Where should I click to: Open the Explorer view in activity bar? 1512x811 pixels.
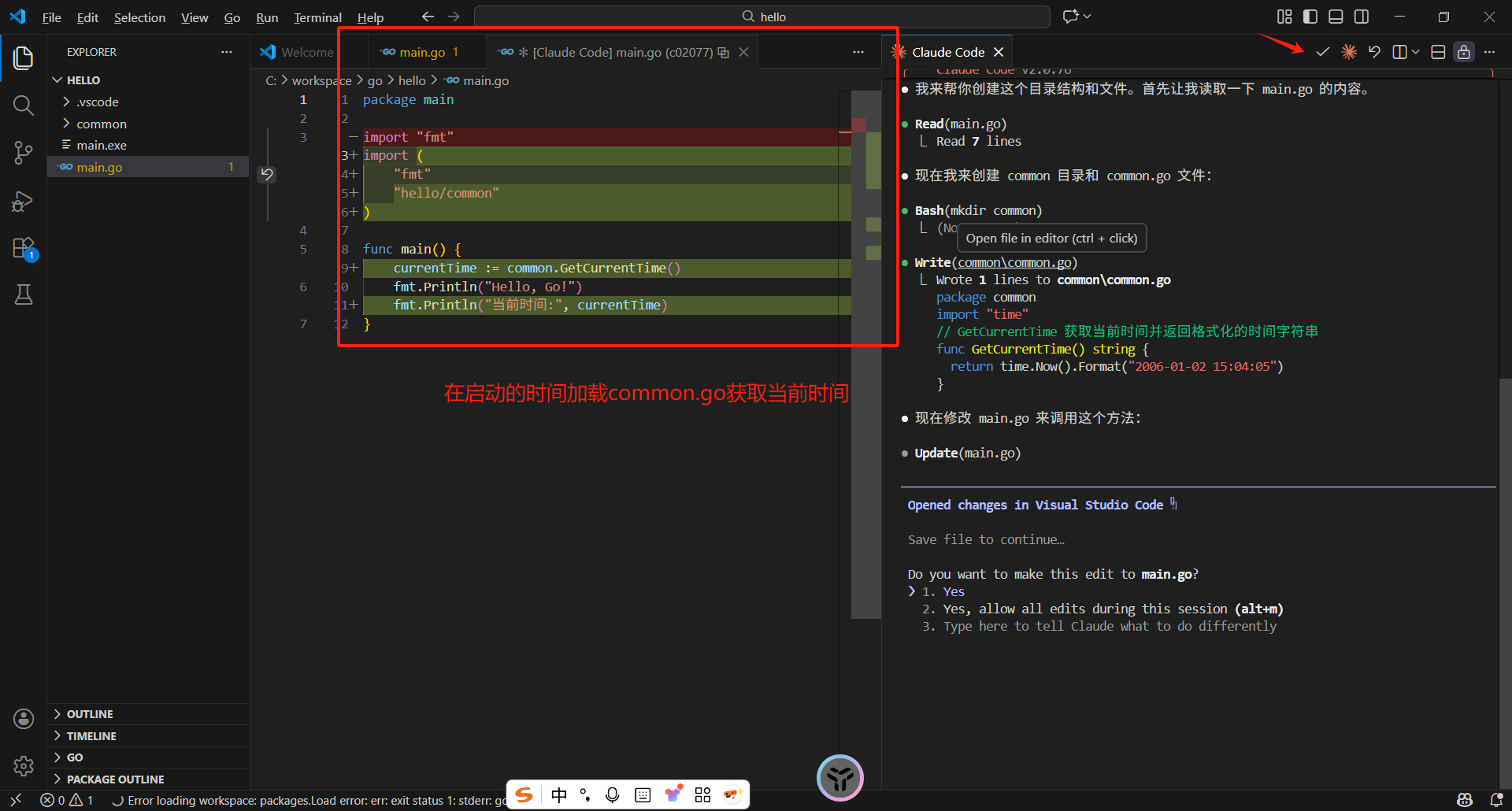pos(24,57)
